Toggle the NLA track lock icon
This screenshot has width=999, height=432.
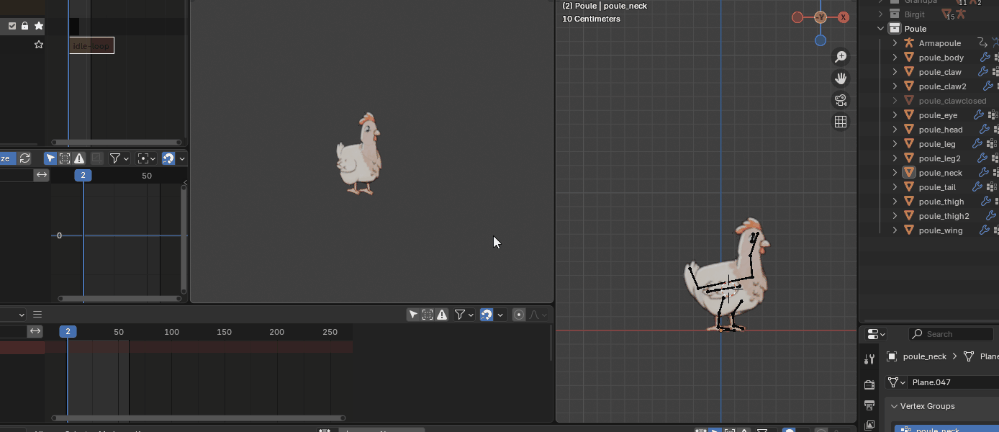[25, 25]
